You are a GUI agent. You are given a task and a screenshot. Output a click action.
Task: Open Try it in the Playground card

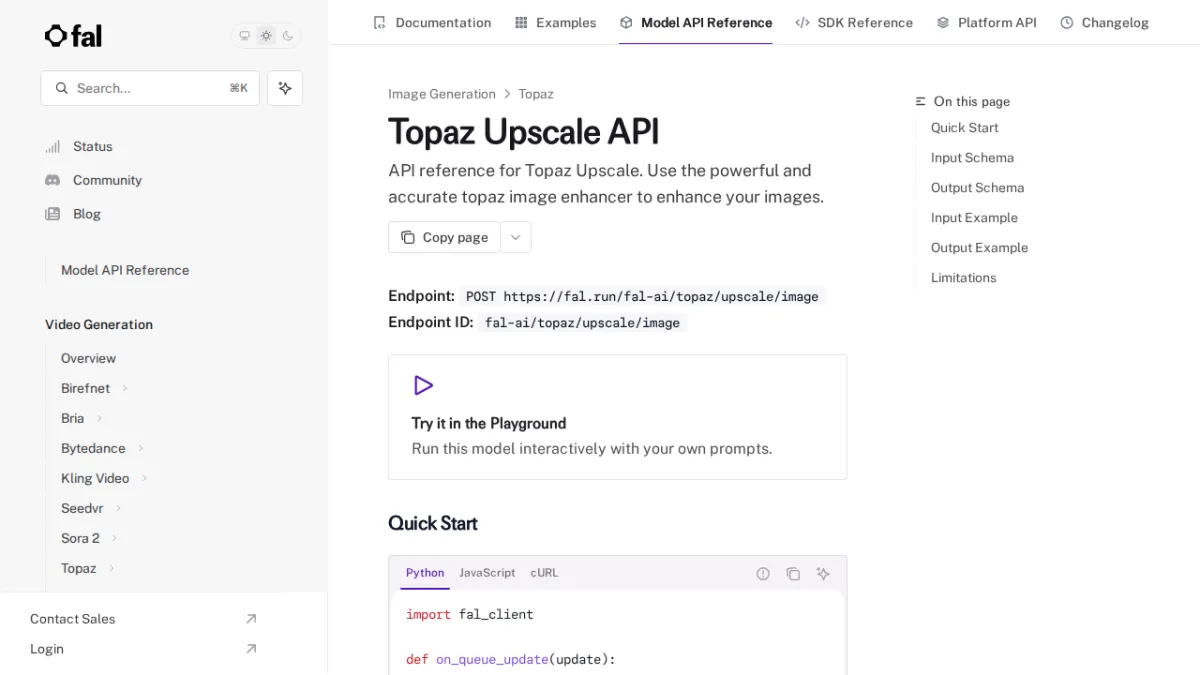617,417
